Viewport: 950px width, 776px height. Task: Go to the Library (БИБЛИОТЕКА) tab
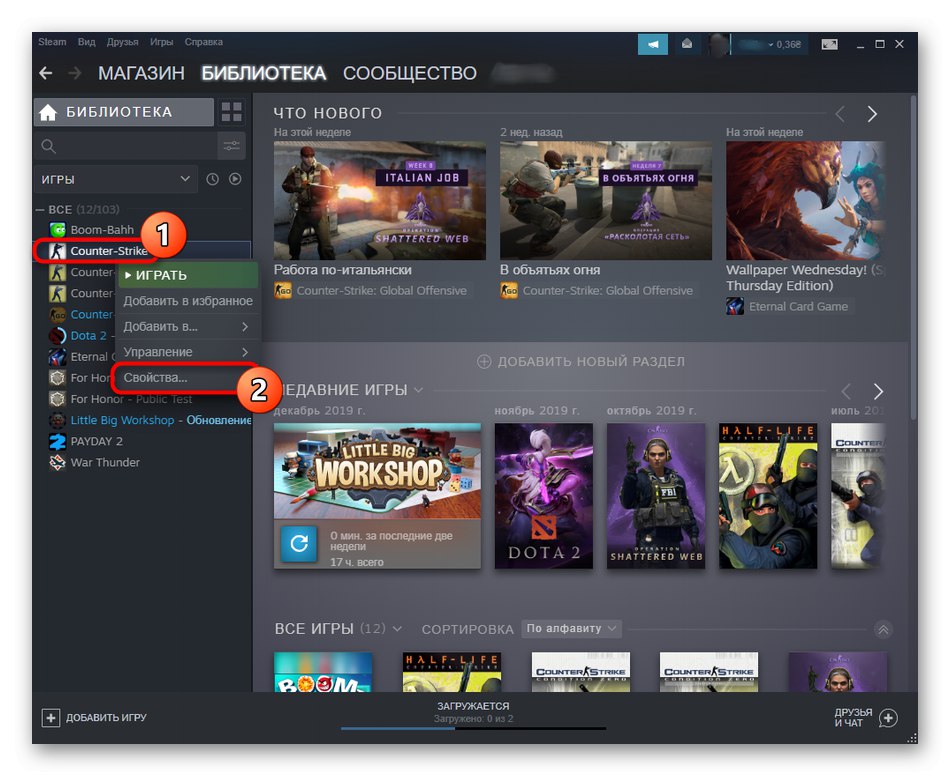(264, 73)
